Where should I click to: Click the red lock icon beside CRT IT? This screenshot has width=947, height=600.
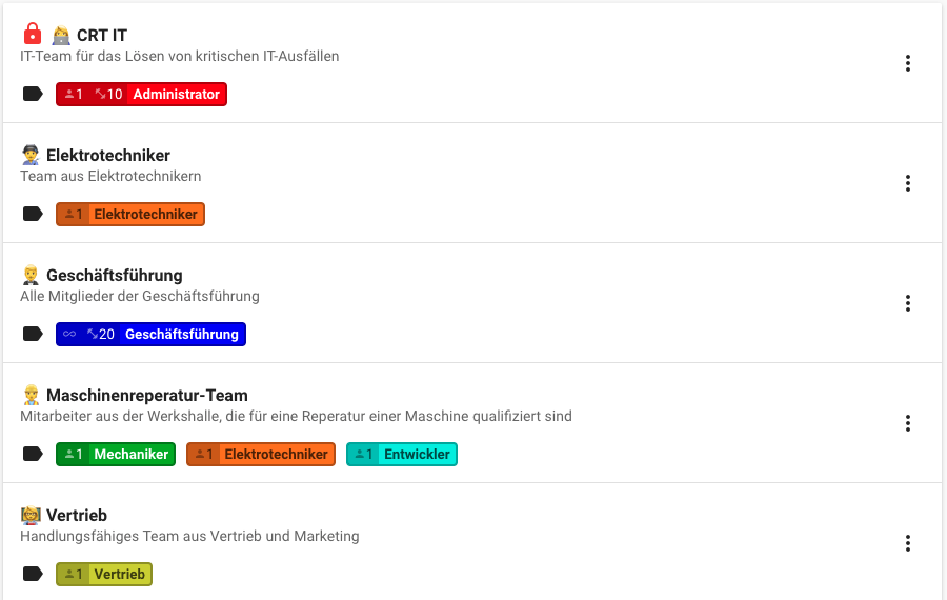(31, 33)
